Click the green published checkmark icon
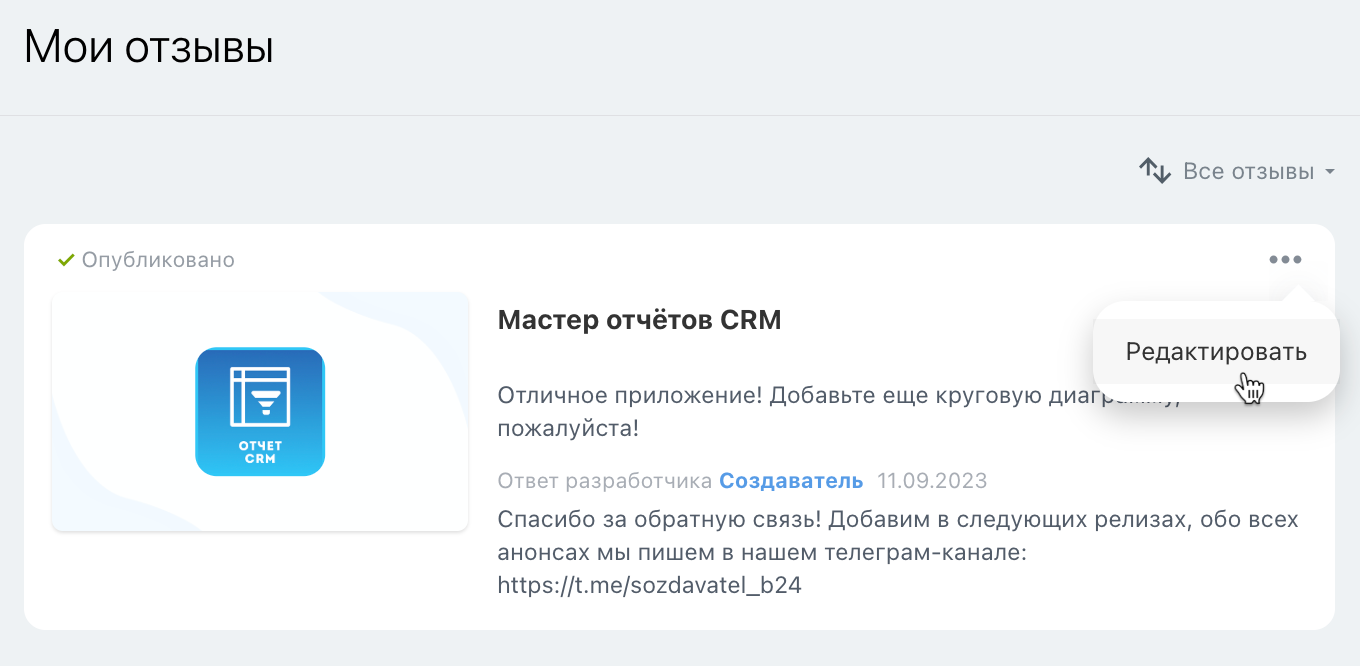Image resolution: width=1360 pixels, height=666 pixels. point(66,260)
